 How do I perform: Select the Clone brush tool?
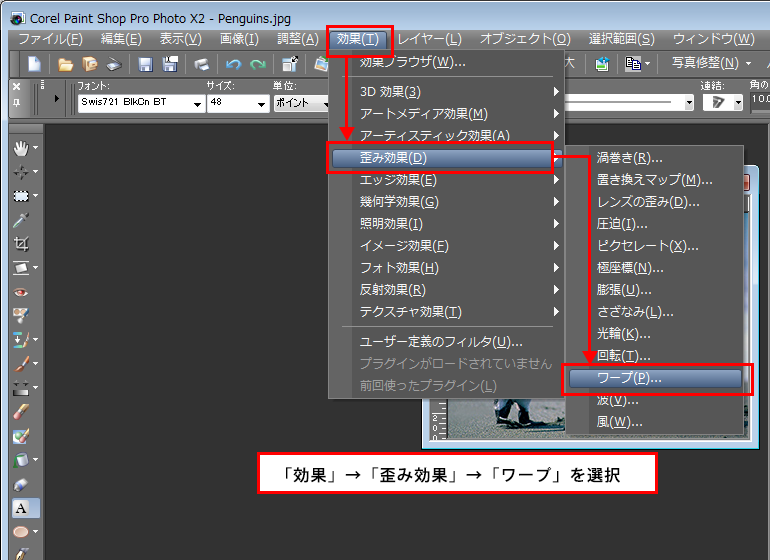point(21,339)
